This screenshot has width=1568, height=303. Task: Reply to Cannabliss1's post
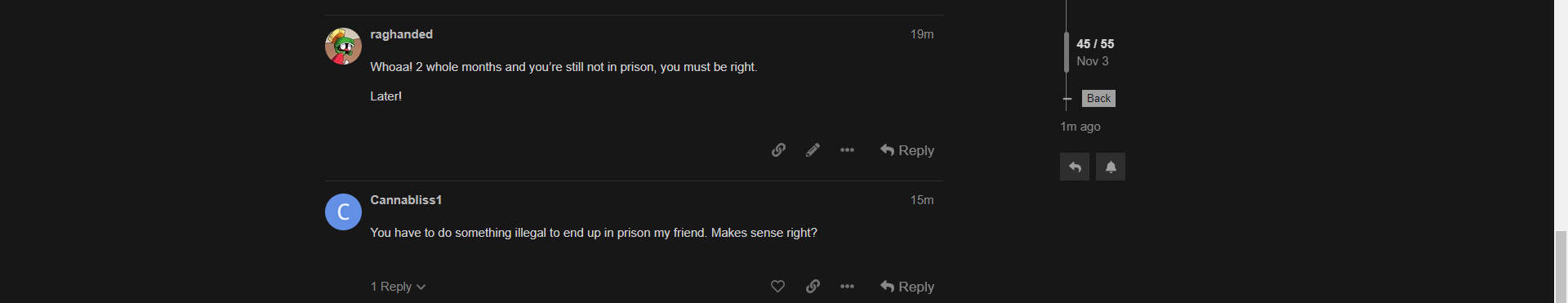(x=906, y=287)
